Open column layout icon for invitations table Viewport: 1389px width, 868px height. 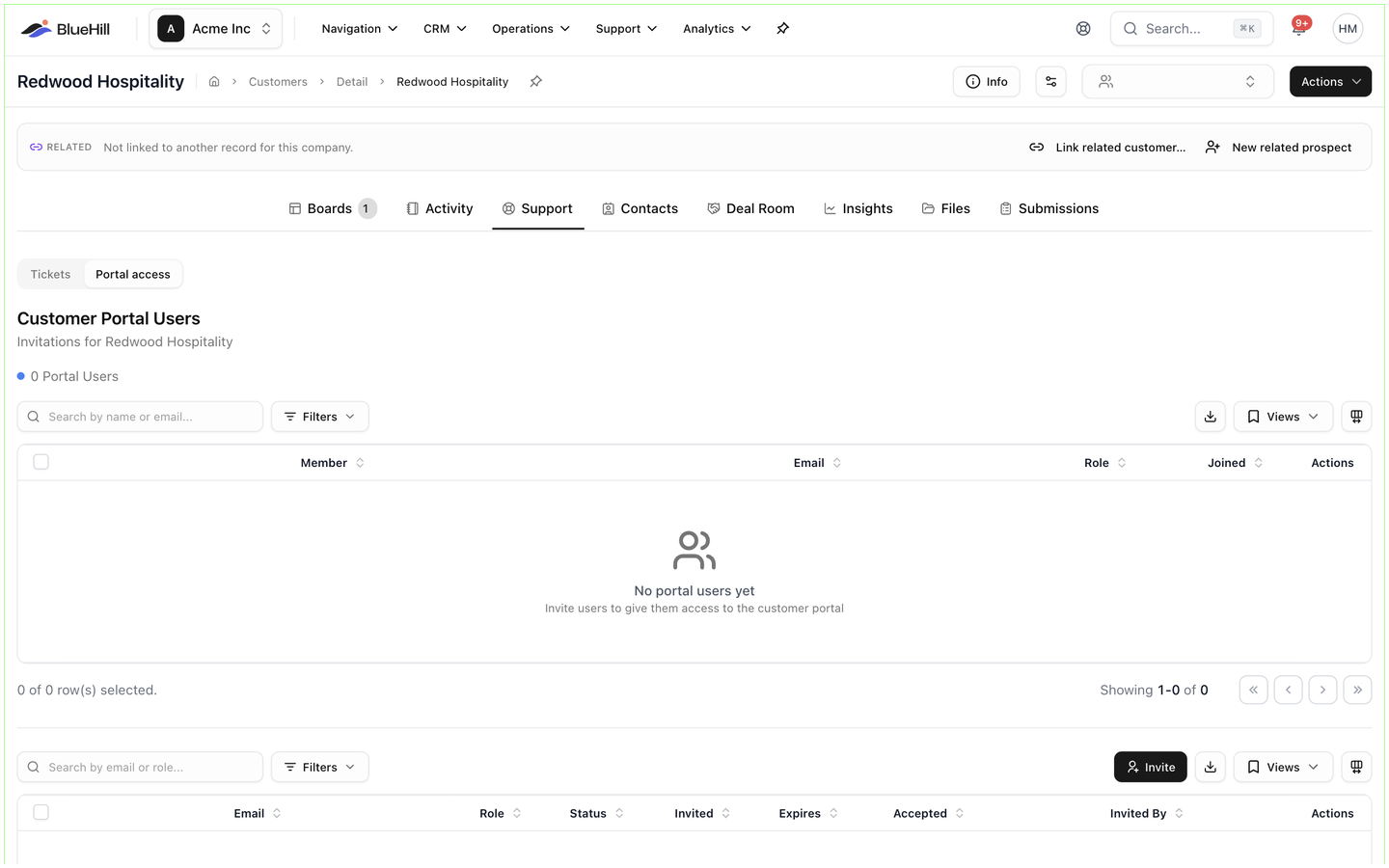1356,767
